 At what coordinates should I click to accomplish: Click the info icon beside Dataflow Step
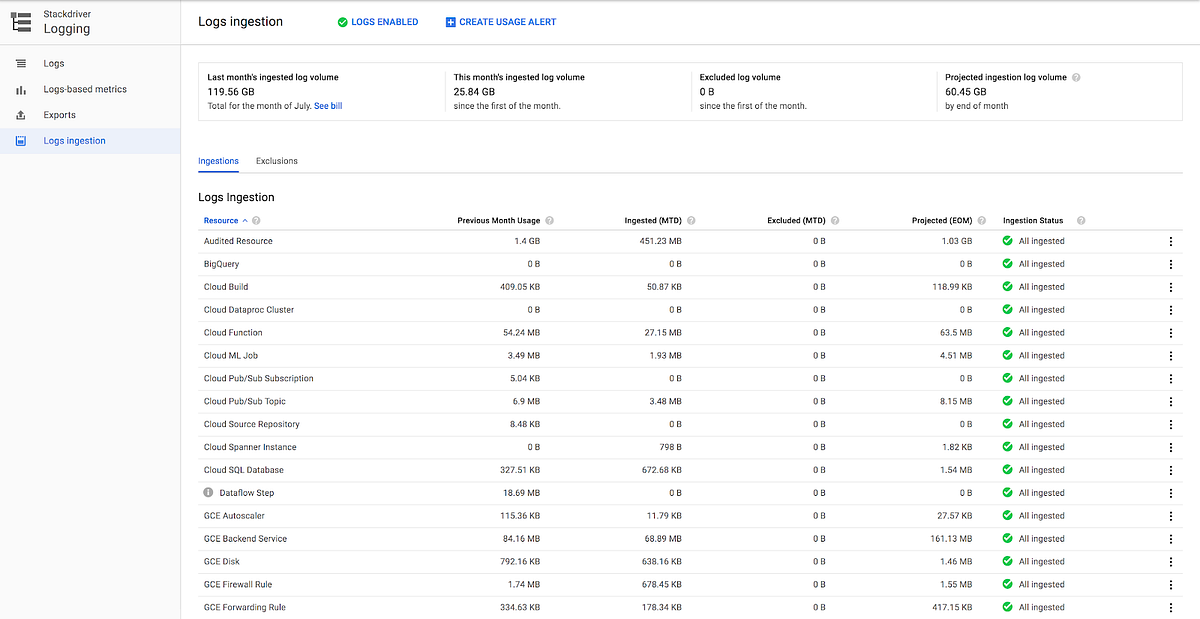tap(208, 492)
